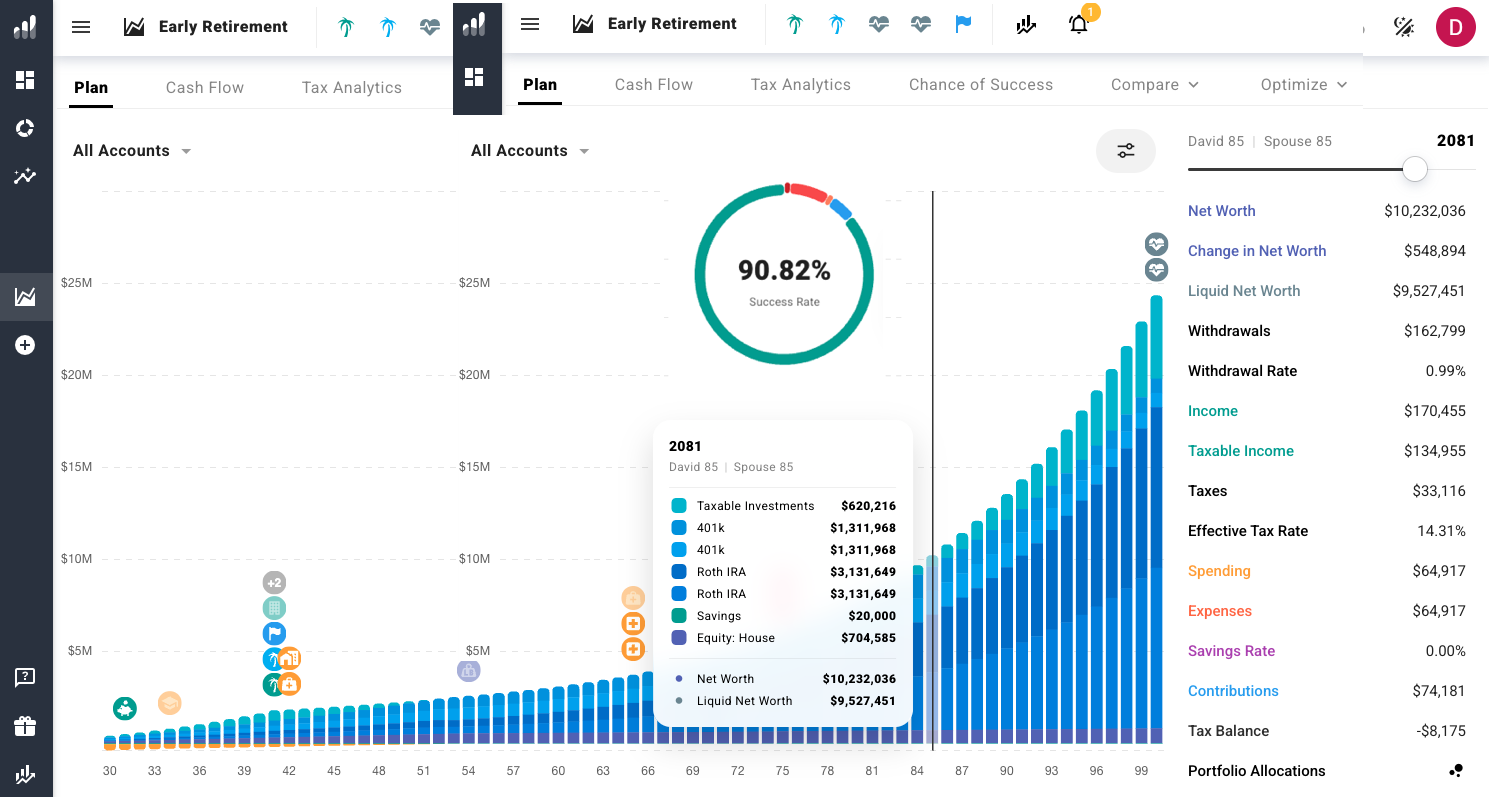
Task: Expand All Accounts dropdown in the background window
Action: click(x=132, y=151)
